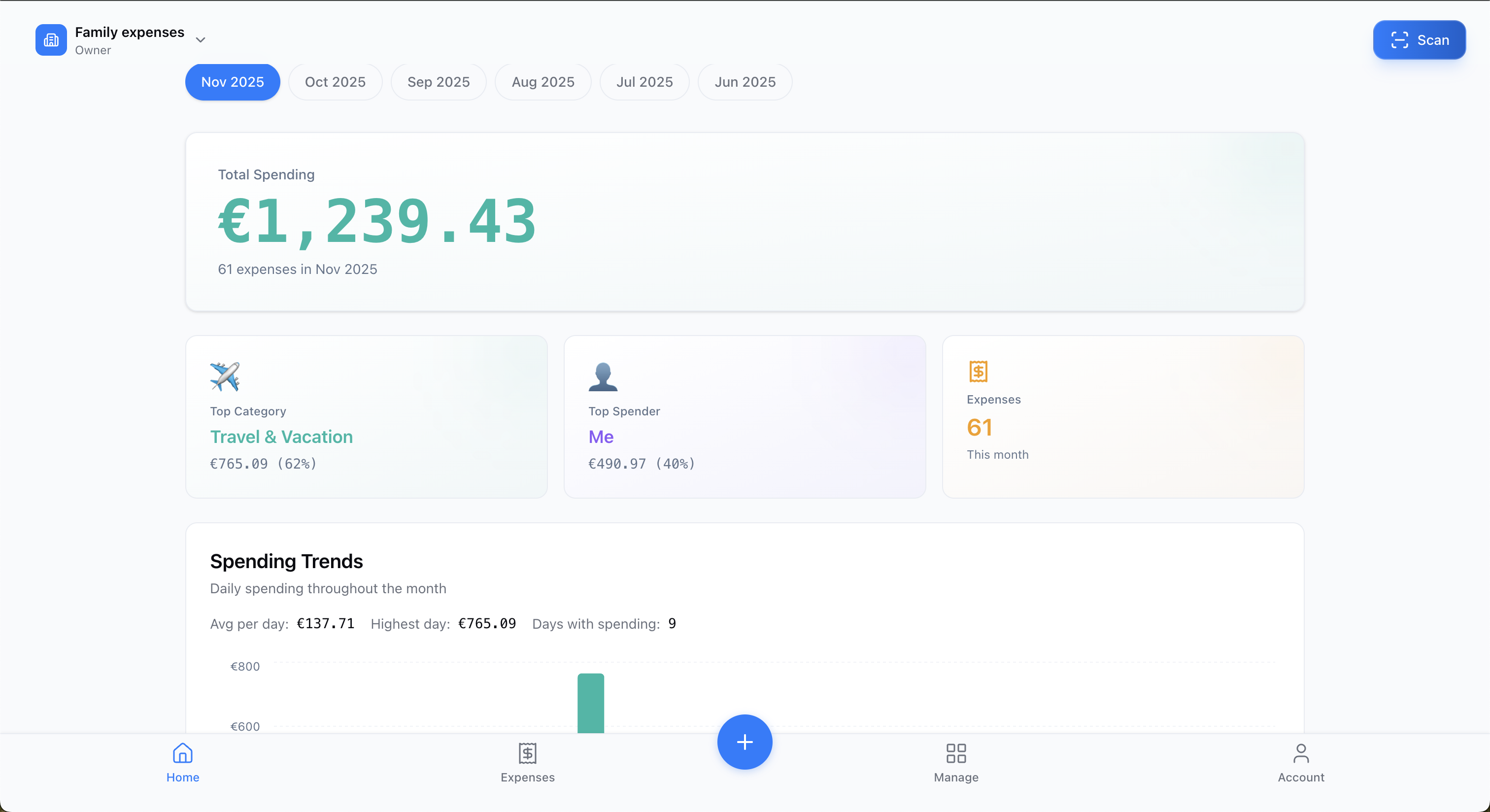Open the Expenses receipt icon in bottom navigation

click(x=527, y=753)
